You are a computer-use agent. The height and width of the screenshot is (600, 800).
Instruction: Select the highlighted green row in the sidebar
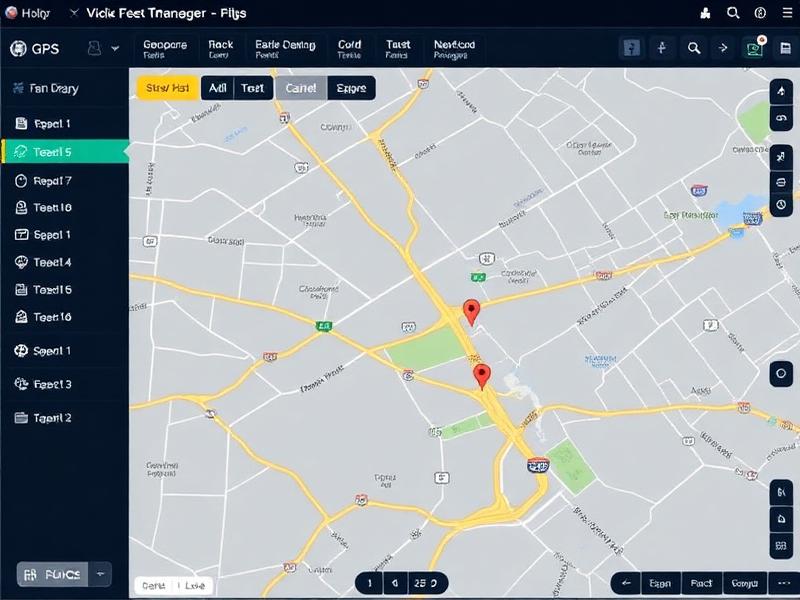coord(65,152)
